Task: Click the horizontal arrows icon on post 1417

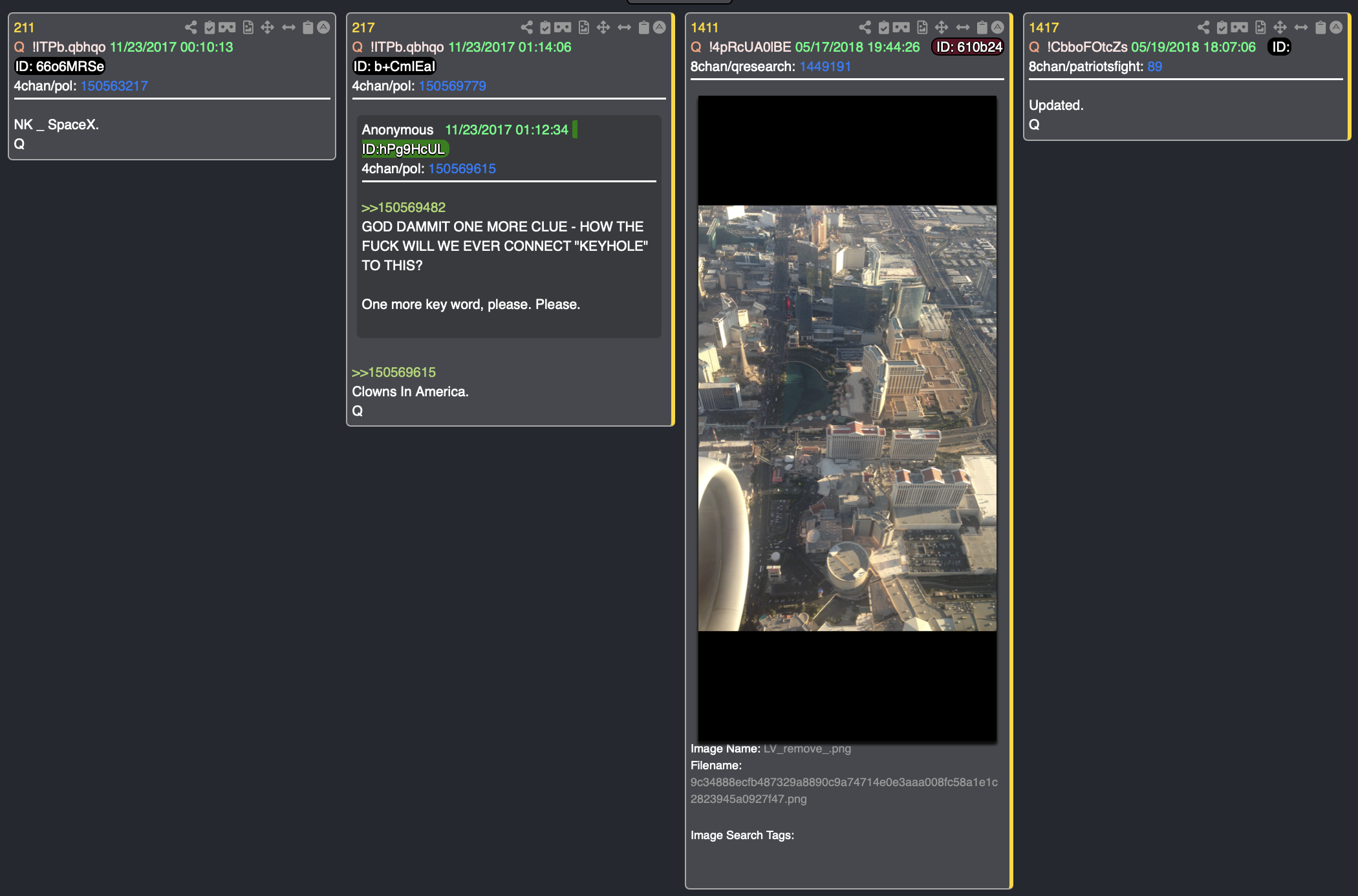Action: pyautogui.click(x=1301, y=27)
